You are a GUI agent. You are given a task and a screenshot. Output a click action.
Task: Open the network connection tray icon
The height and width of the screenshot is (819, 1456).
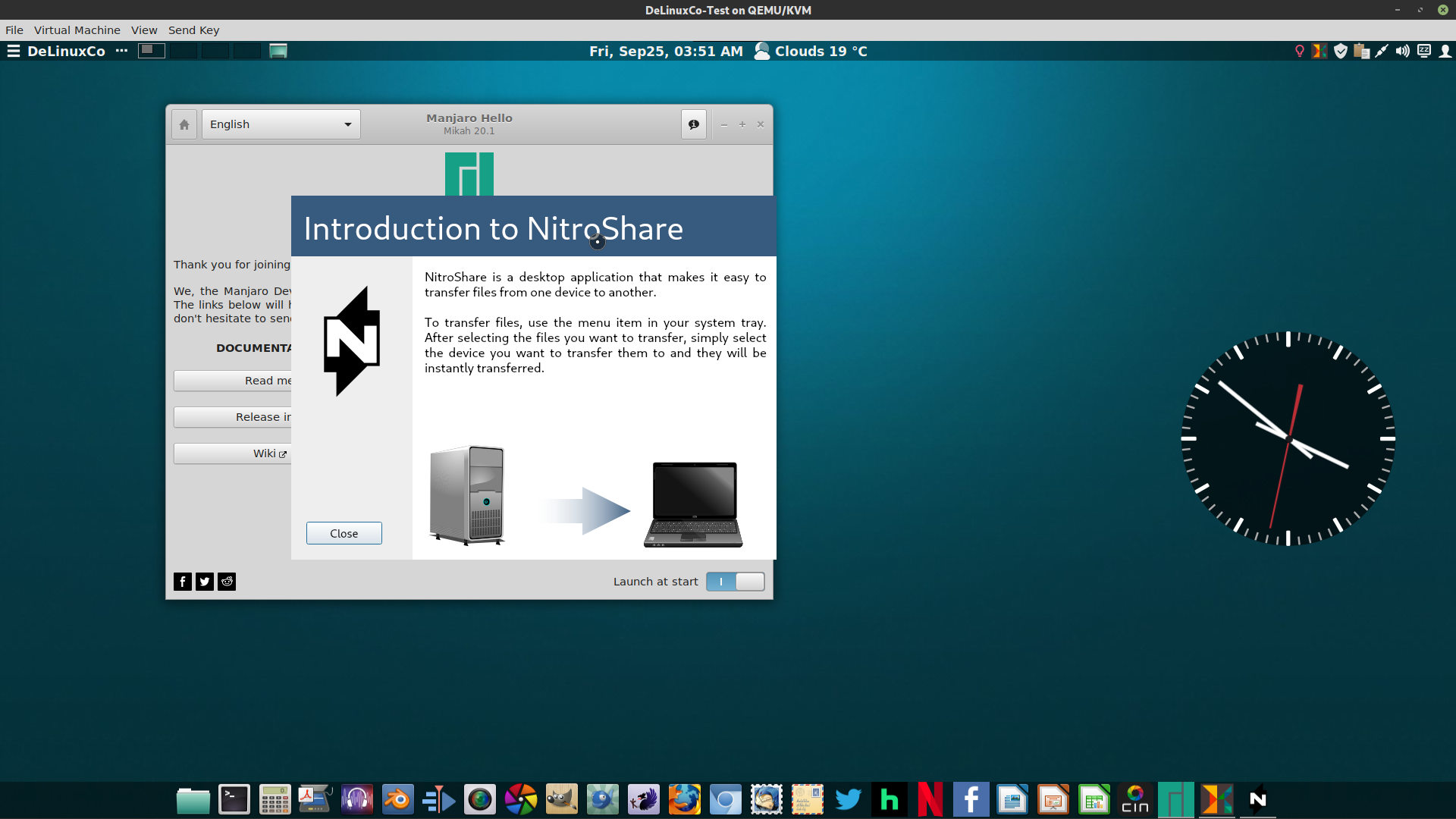(x=1382, y=51)
